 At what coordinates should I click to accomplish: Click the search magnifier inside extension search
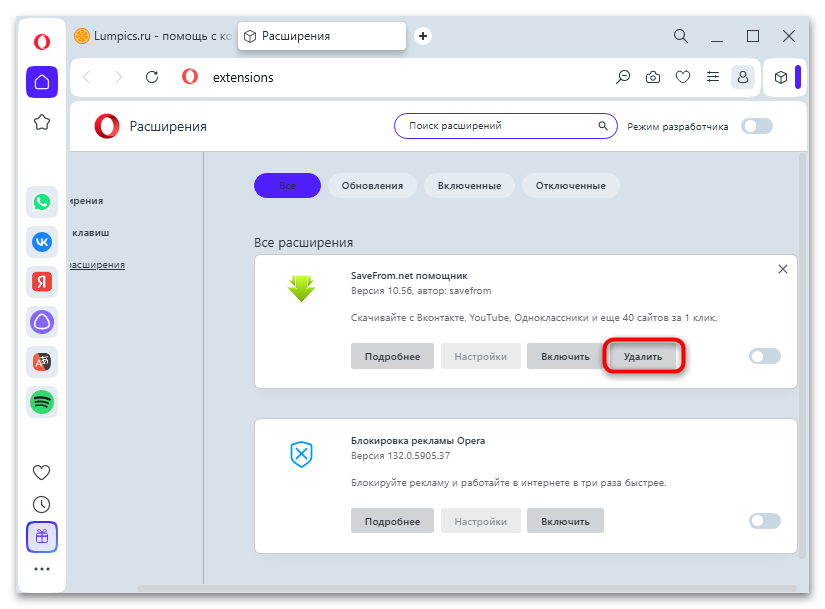(603, 126)
